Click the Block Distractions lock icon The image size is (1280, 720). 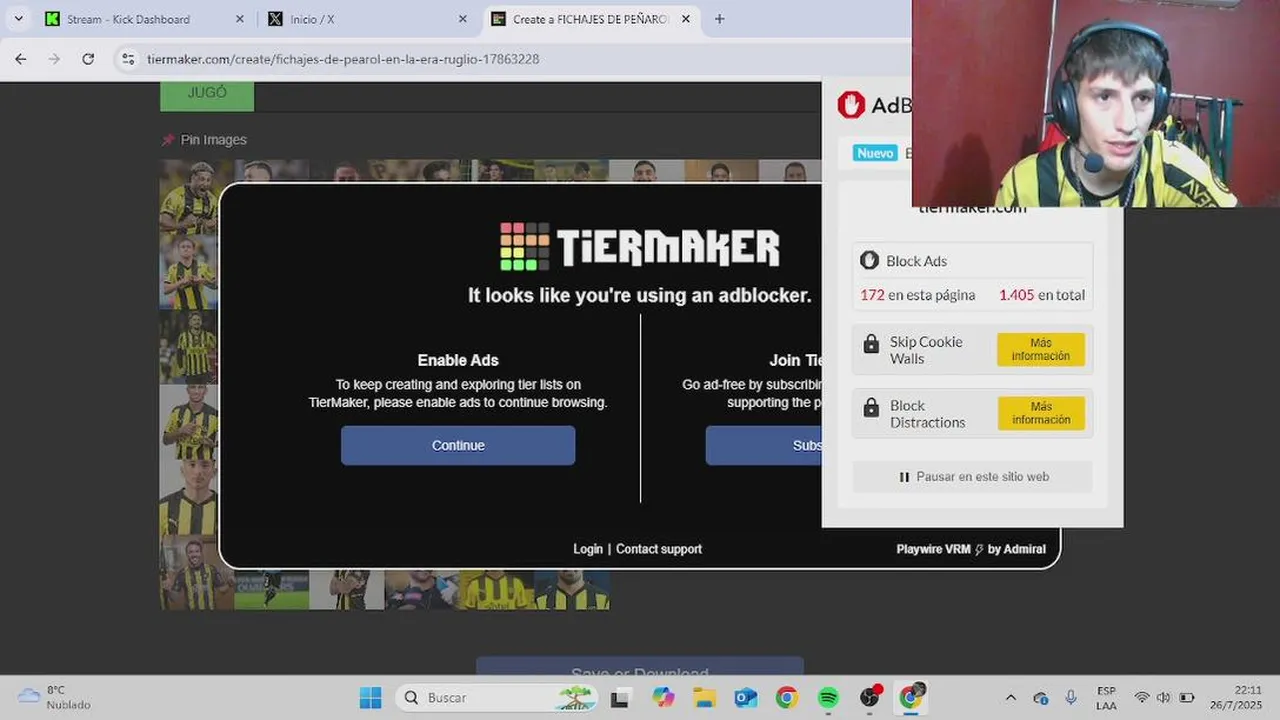(871, 407)
